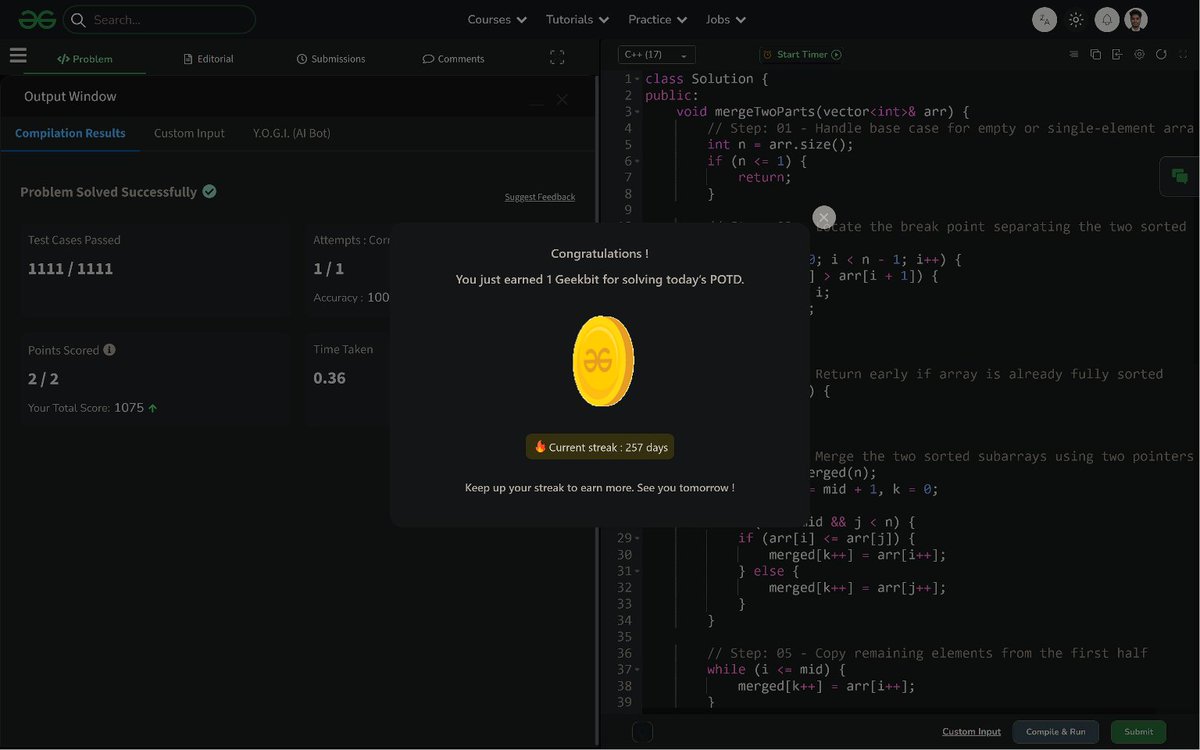Viewport: 1200px width, 750px height.
Task: Click the format code icon
Action: point(1074,55)
